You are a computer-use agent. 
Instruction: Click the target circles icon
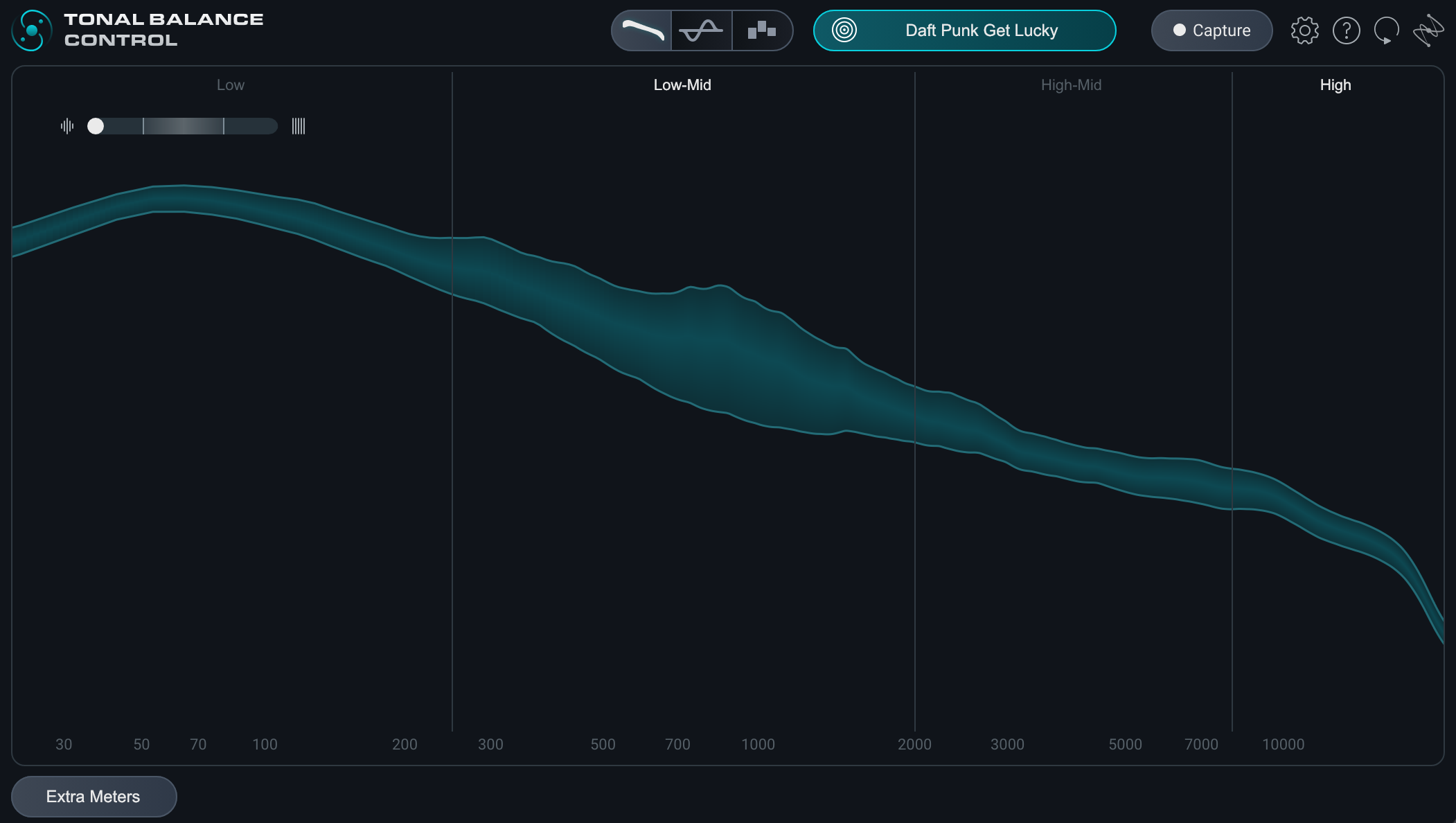point(844,30)
